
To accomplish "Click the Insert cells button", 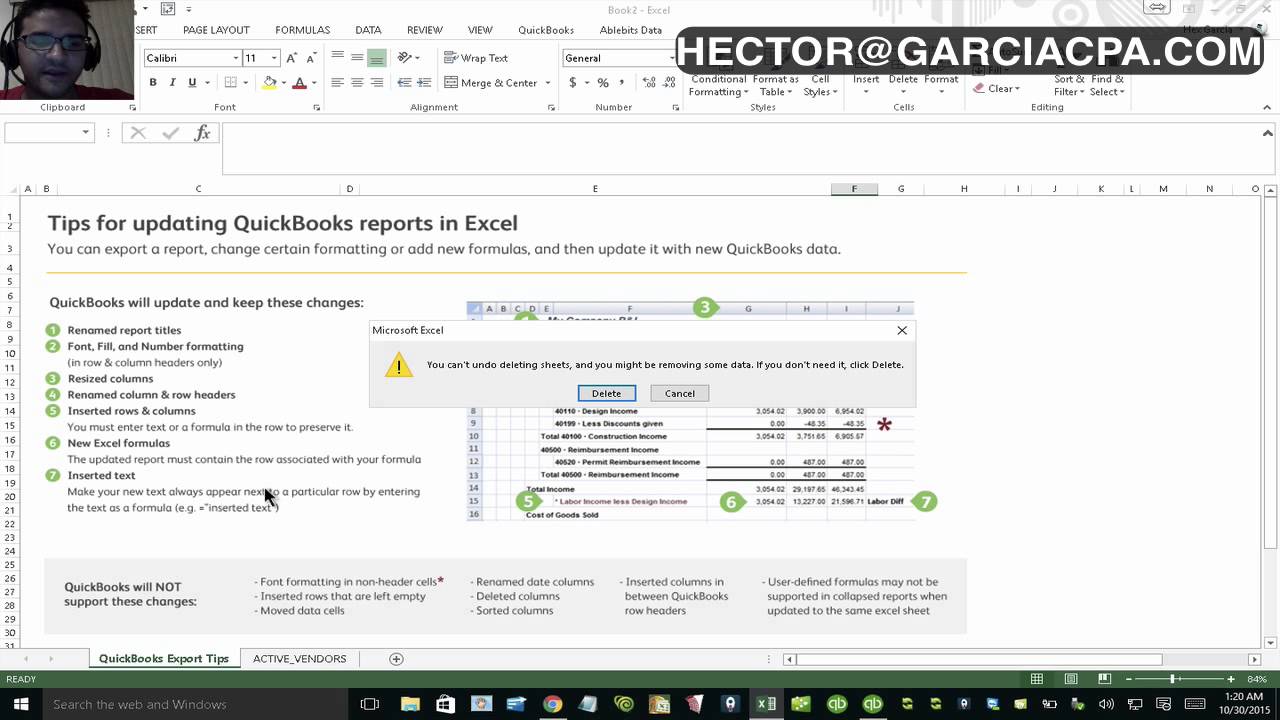I will [866, 86].
